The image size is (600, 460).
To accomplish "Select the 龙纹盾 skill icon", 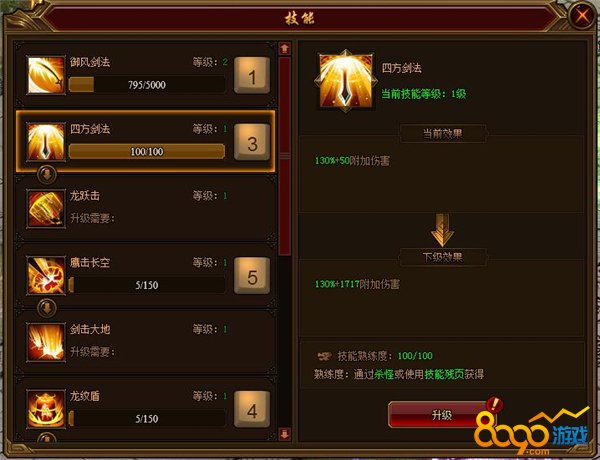I will pos(46,409).
